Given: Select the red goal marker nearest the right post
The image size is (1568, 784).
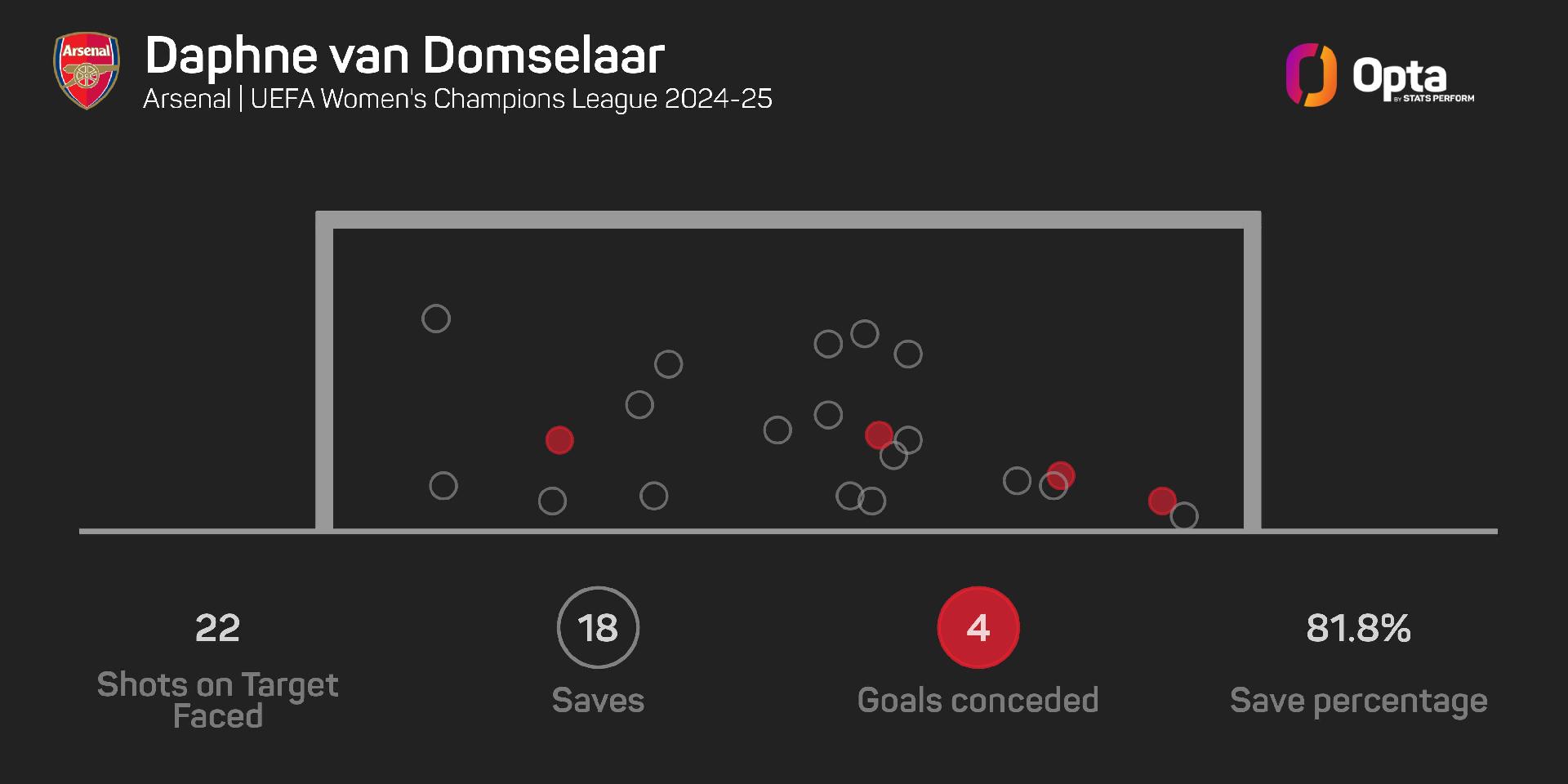Looking at the screenshot, I should point(1162,501).
